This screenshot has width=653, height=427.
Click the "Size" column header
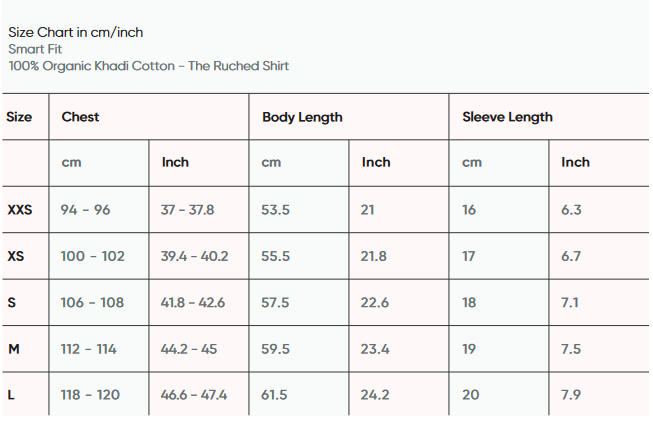coord(19,117)
